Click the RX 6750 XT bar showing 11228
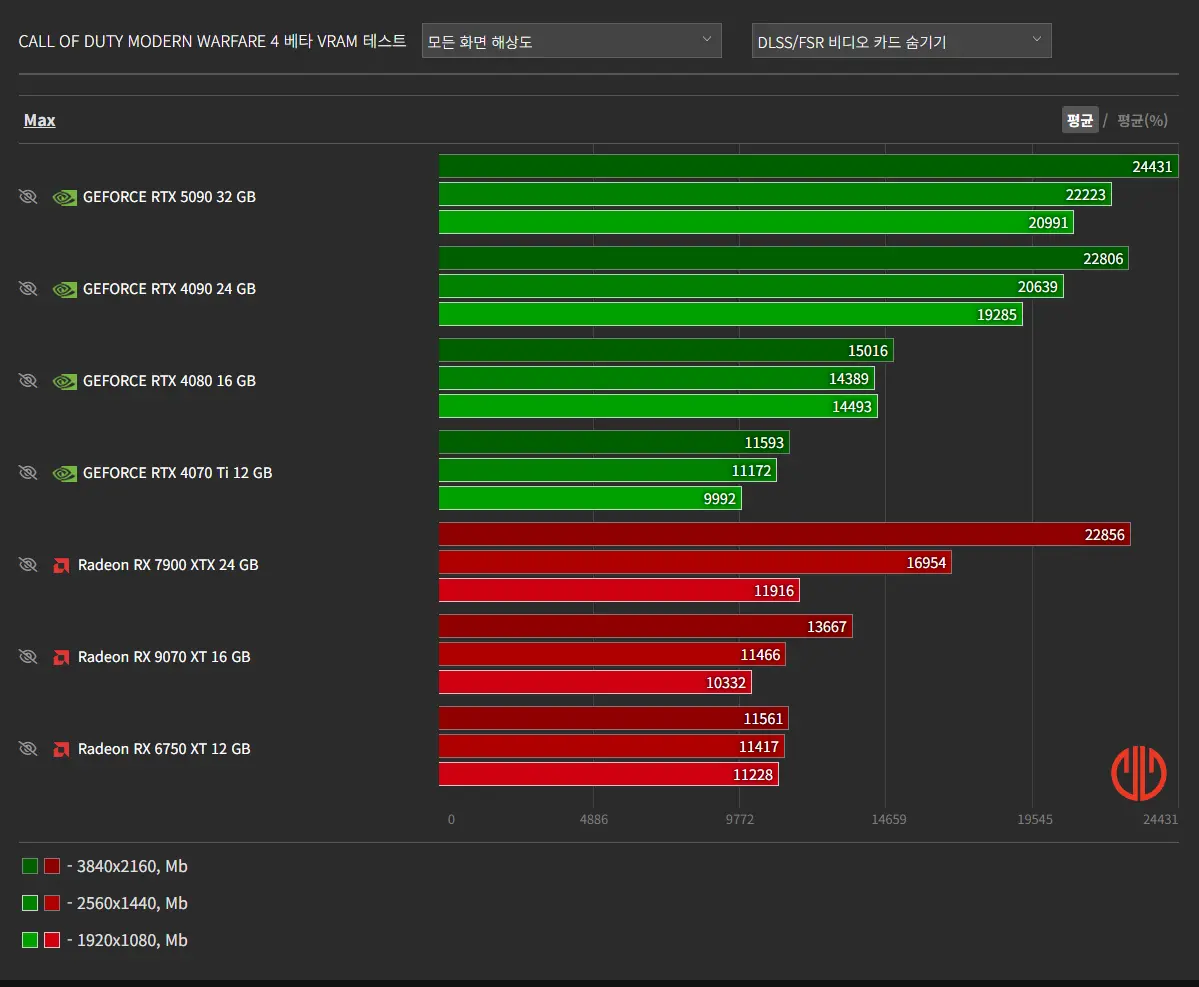The image size is (1199, 987). click(x=609, y=774)
